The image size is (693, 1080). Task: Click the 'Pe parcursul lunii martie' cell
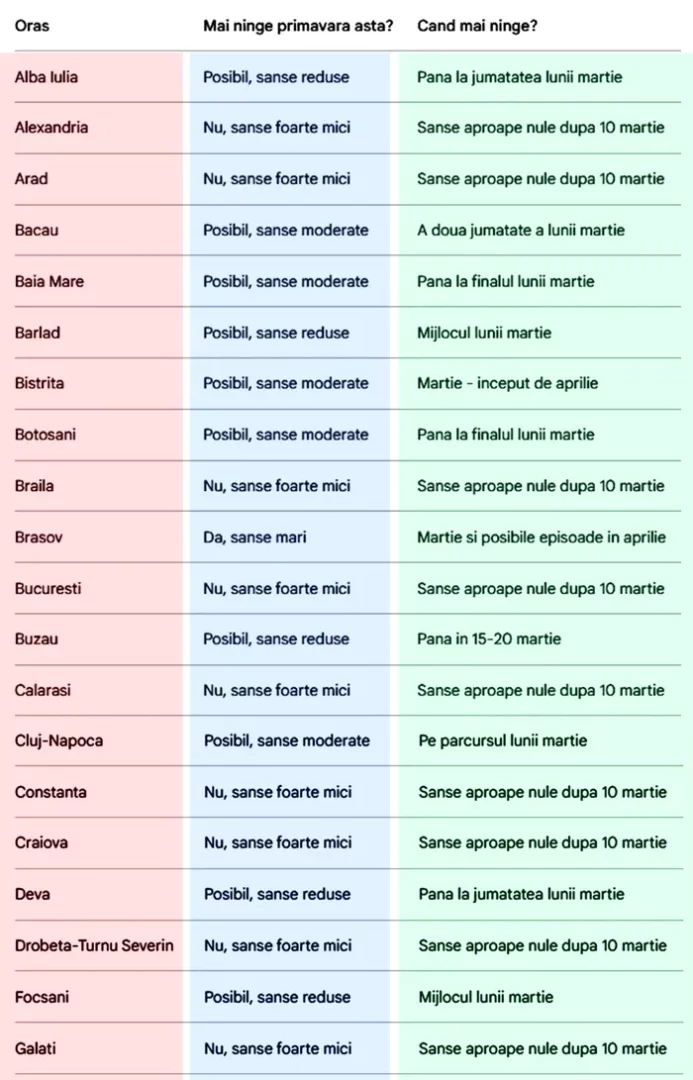503,741
